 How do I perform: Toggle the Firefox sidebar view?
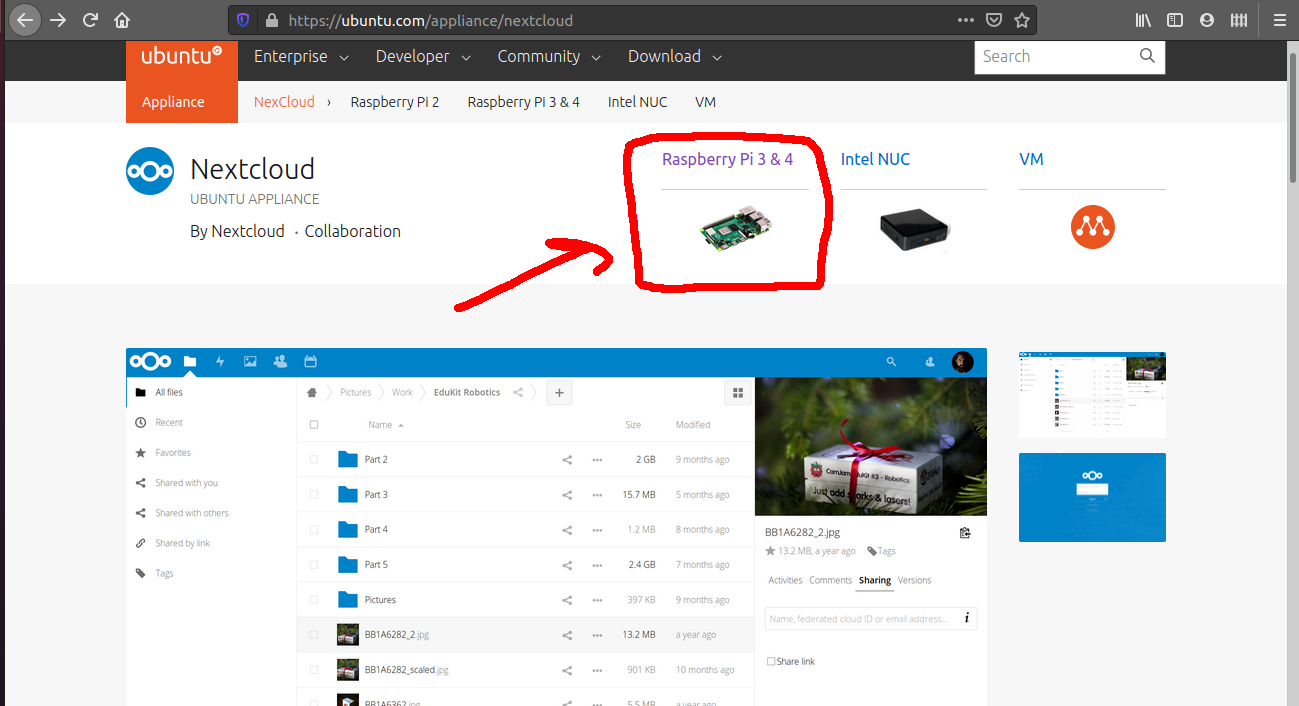(1176, 20)
